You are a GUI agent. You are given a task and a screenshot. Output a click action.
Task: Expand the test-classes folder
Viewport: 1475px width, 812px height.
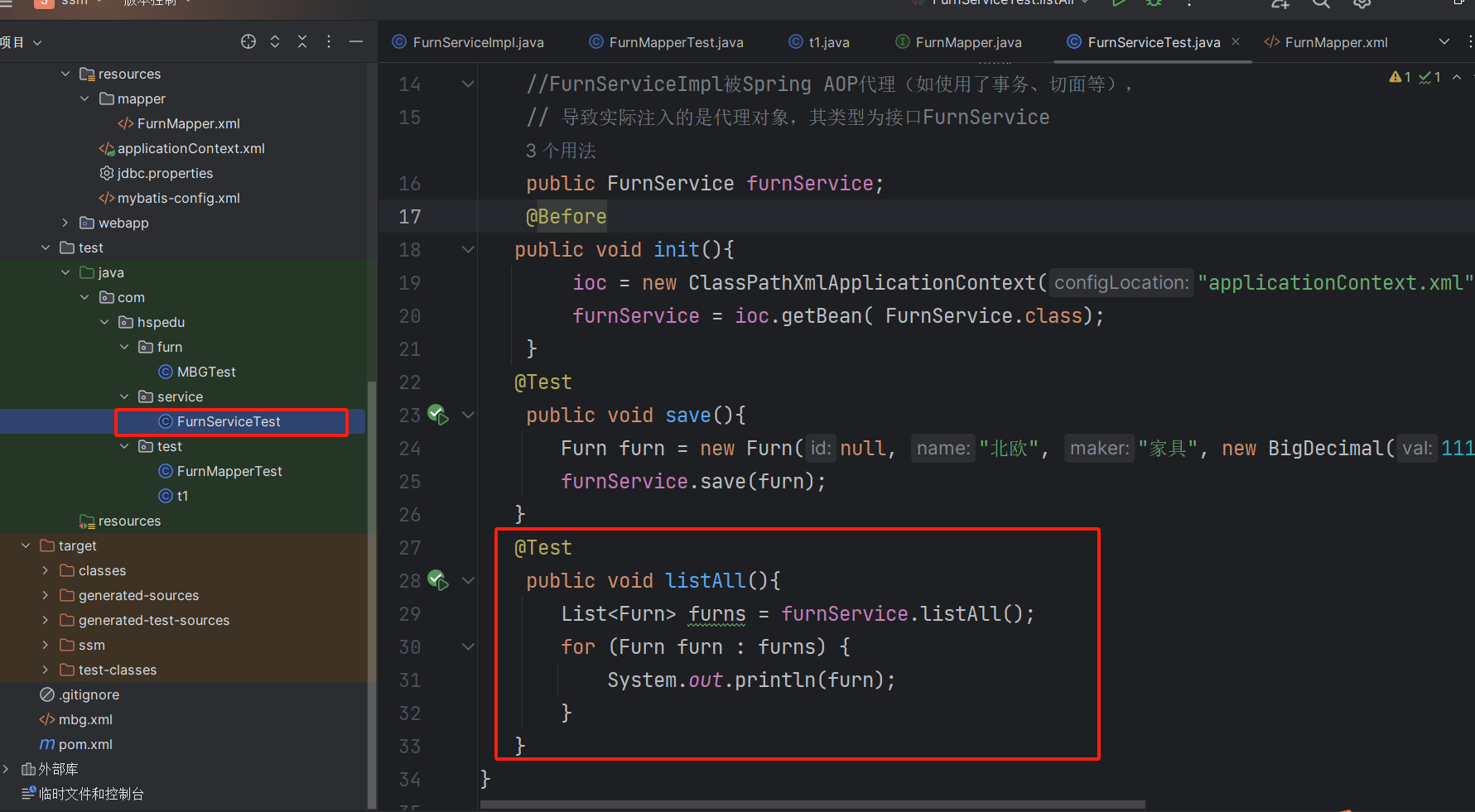[x=46, y=670]
